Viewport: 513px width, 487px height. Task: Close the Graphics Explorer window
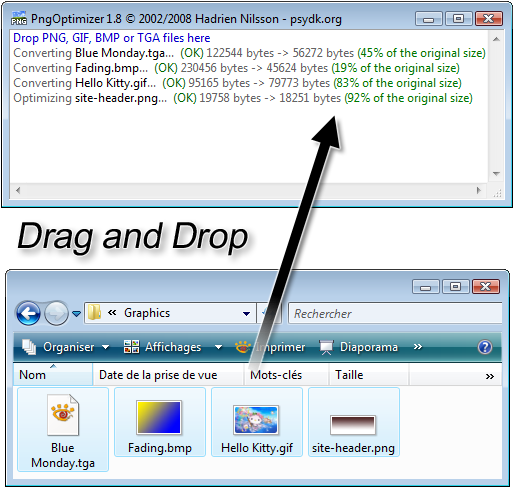point(486,286)
